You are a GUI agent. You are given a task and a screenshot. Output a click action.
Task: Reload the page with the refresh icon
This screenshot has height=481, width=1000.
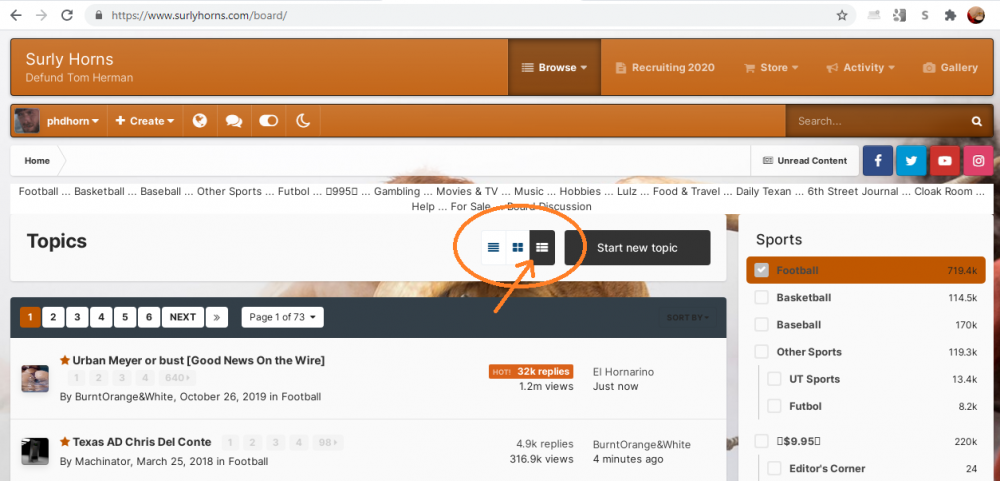[67, 15]
